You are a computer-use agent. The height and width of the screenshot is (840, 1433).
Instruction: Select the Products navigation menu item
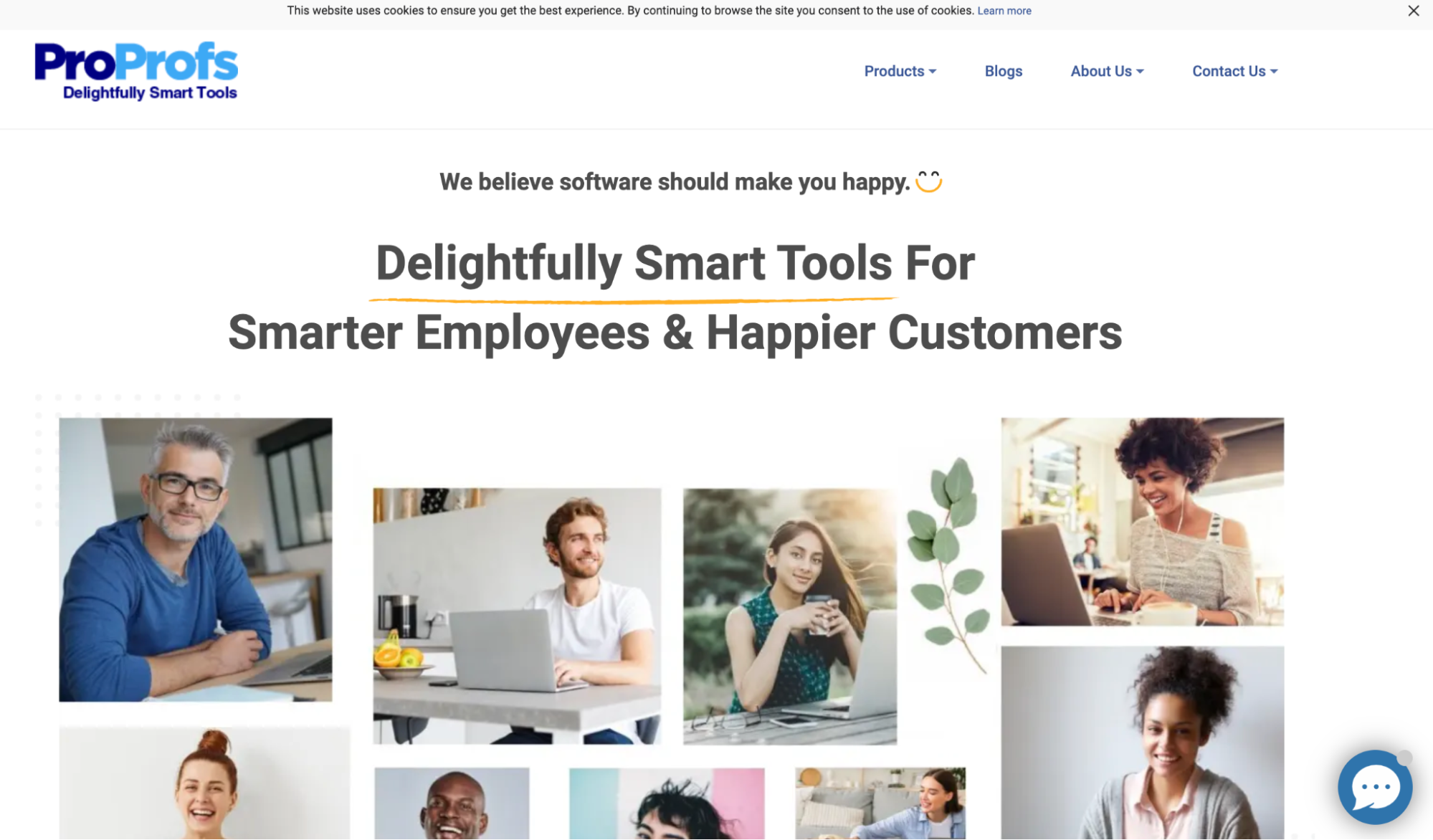pyautogui.click(x=899, y=71)
